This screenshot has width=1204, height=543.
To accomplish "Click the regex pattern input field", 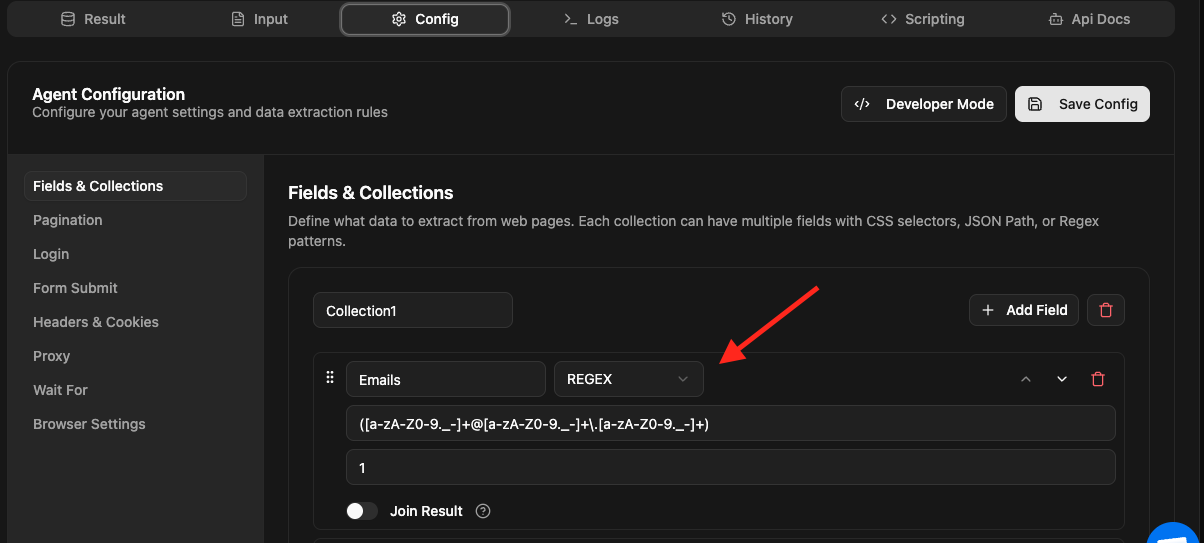I will click(730, 424).
